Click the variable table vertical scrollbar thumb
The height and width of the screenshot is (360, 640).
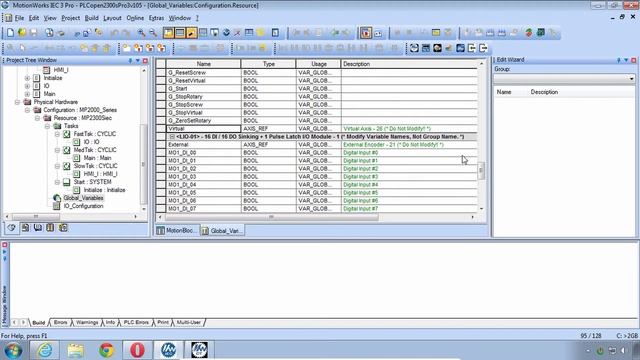tap(481, 171)
